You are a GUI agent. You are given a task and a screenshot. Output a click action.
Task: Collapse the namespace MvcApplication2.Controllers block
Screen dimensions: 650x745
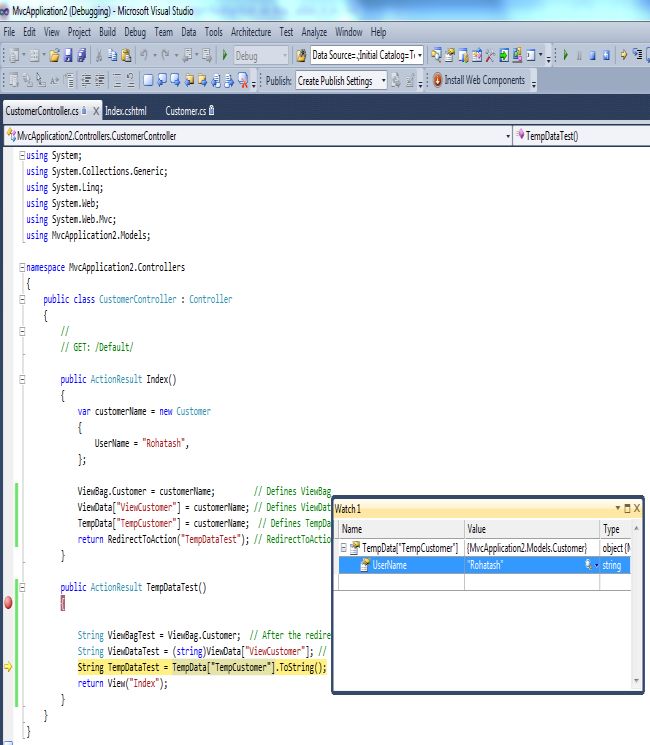coord(22,268)
